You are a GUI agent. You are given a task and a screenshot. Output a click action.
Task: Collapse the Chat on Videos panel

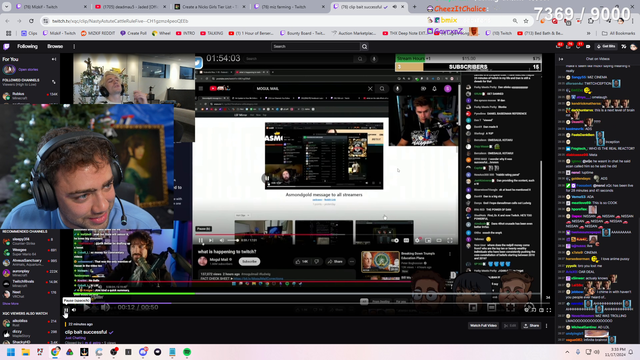pos(561,59)
